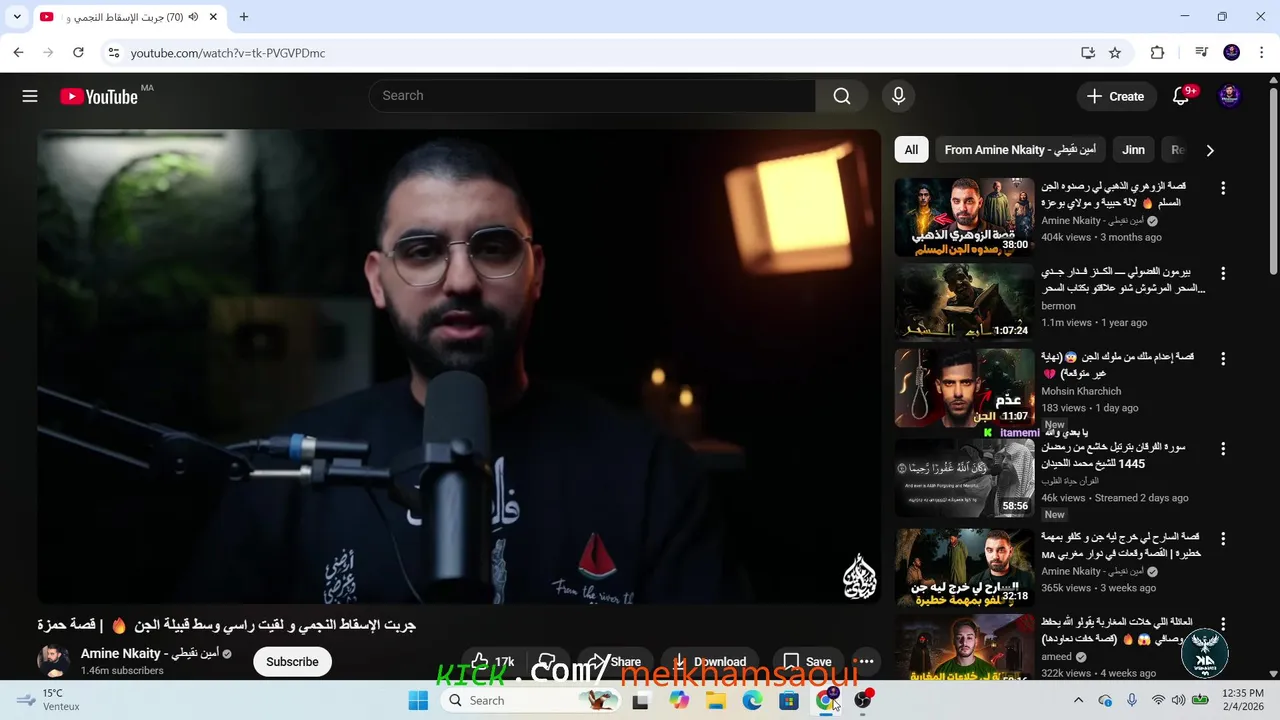Viewport: 1280px width, 720px height.
Task: Open the 32:18 Amine Nkaity thumbnail
Action: 964,568
